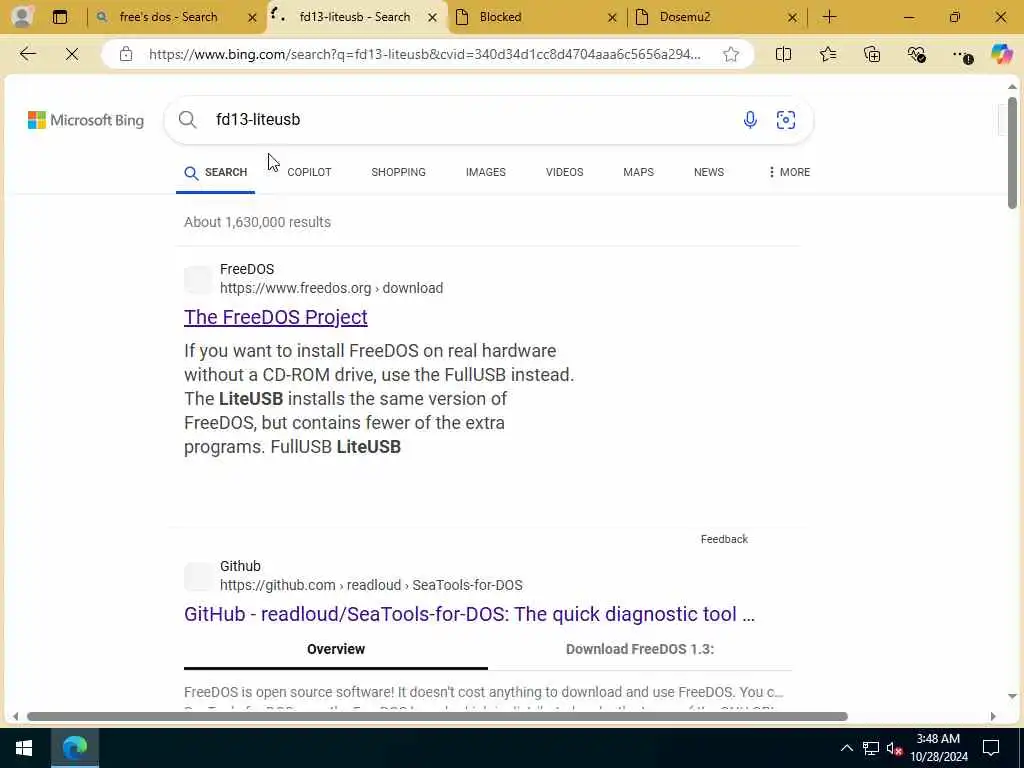Viewport: 1024px width, 768px height.
Task: Close the Dosemu2 tab
Action: coord(792,18)
